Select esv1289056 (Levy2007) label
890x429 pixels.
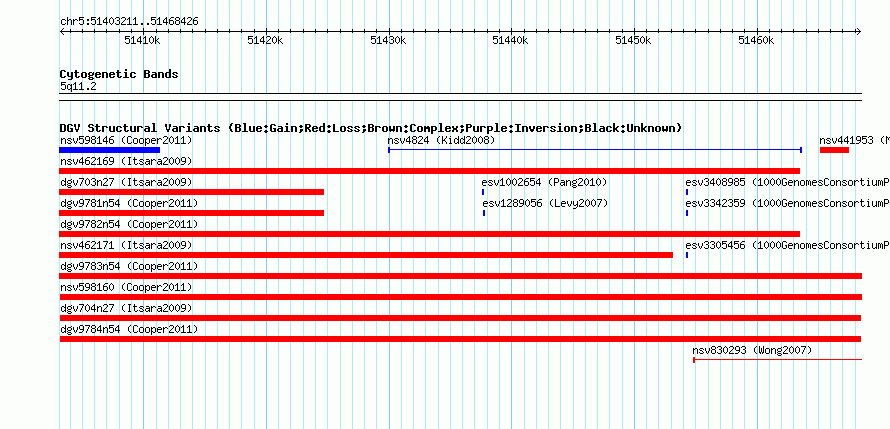[x=545, y=203]
